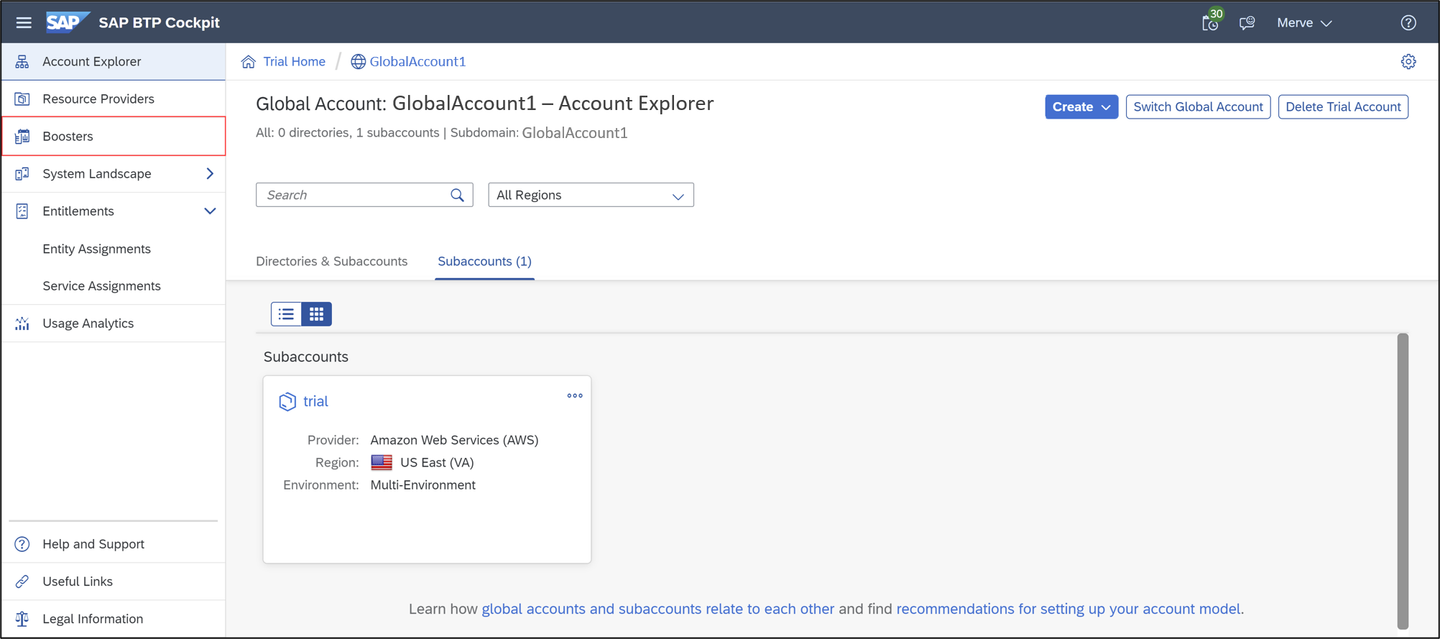Go to Trial Home breadcrumb link
Screen dimensions: 1440x639
pyautogui.click(x=294, y=62)
